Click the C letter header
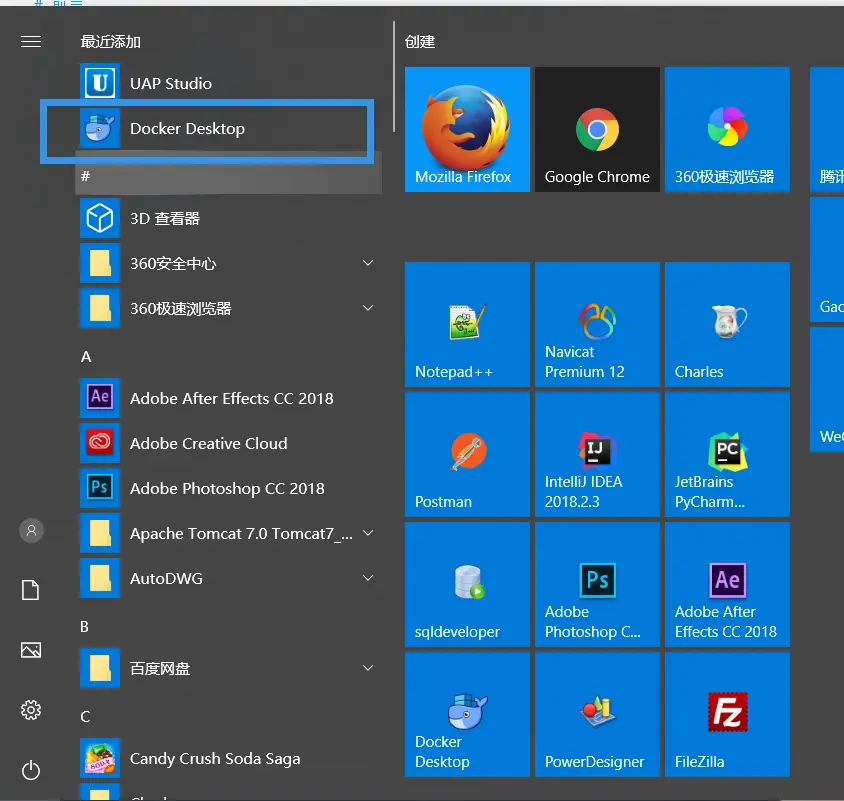844x801 pixels. [85, 716]
